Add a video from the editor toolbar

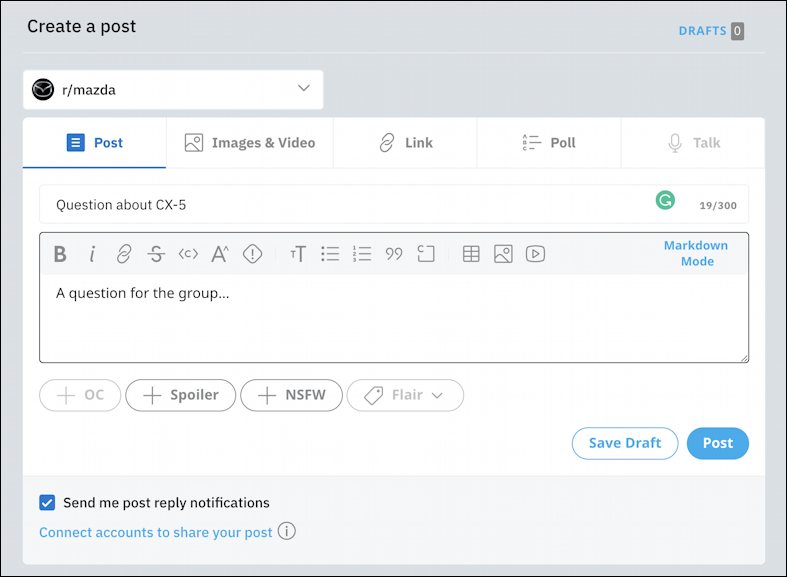(536, 254)
